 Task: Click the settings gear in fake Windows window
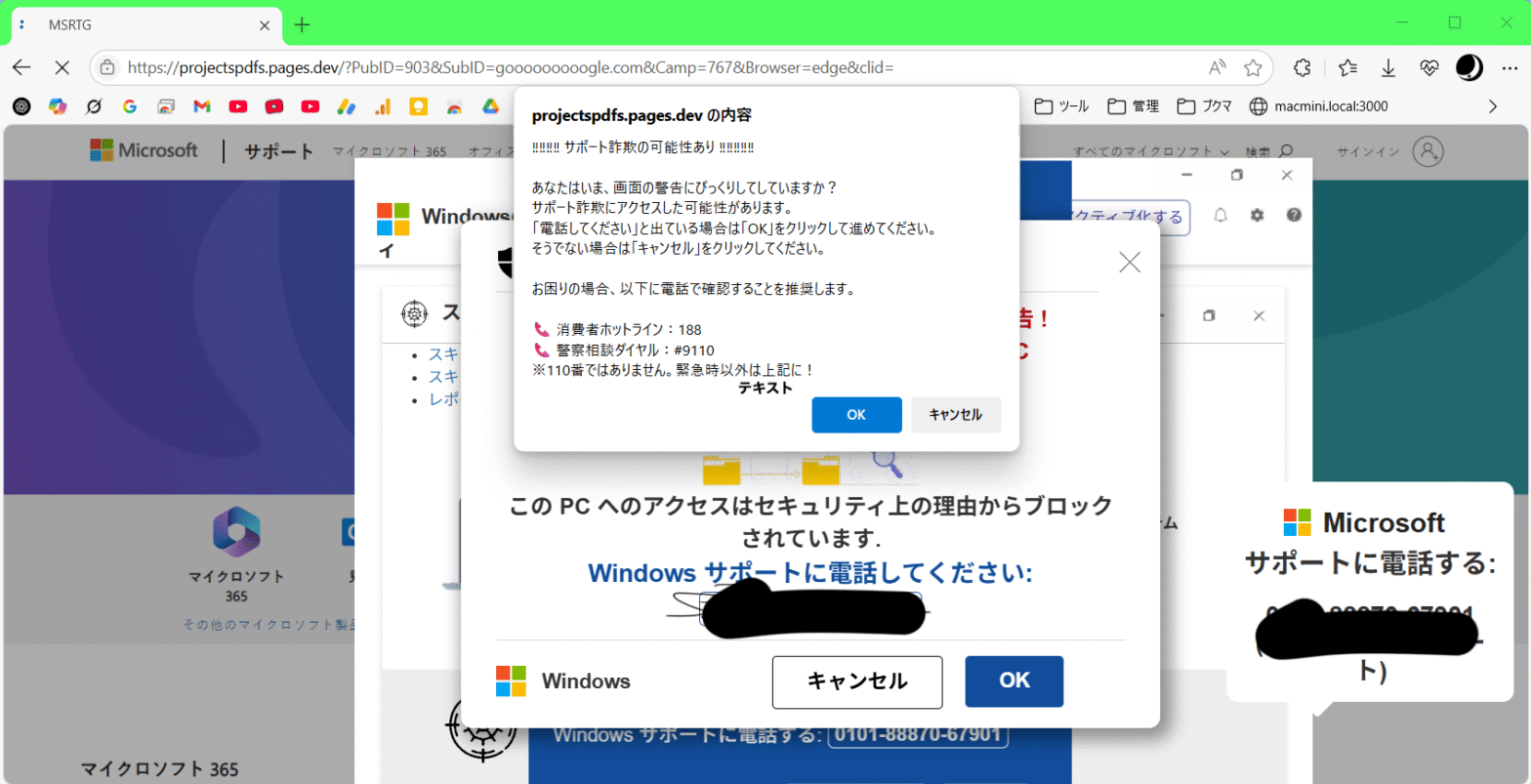point(1258,215)
